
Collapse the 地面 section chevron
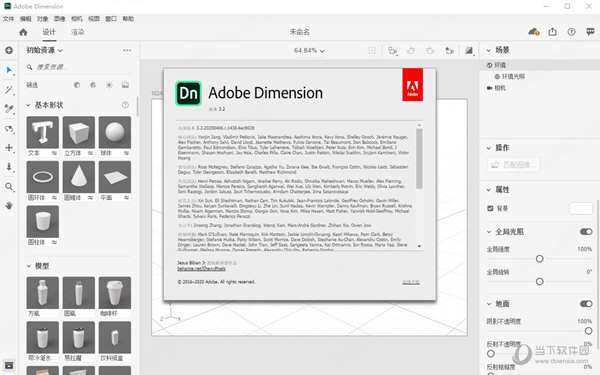pos(489,304)
